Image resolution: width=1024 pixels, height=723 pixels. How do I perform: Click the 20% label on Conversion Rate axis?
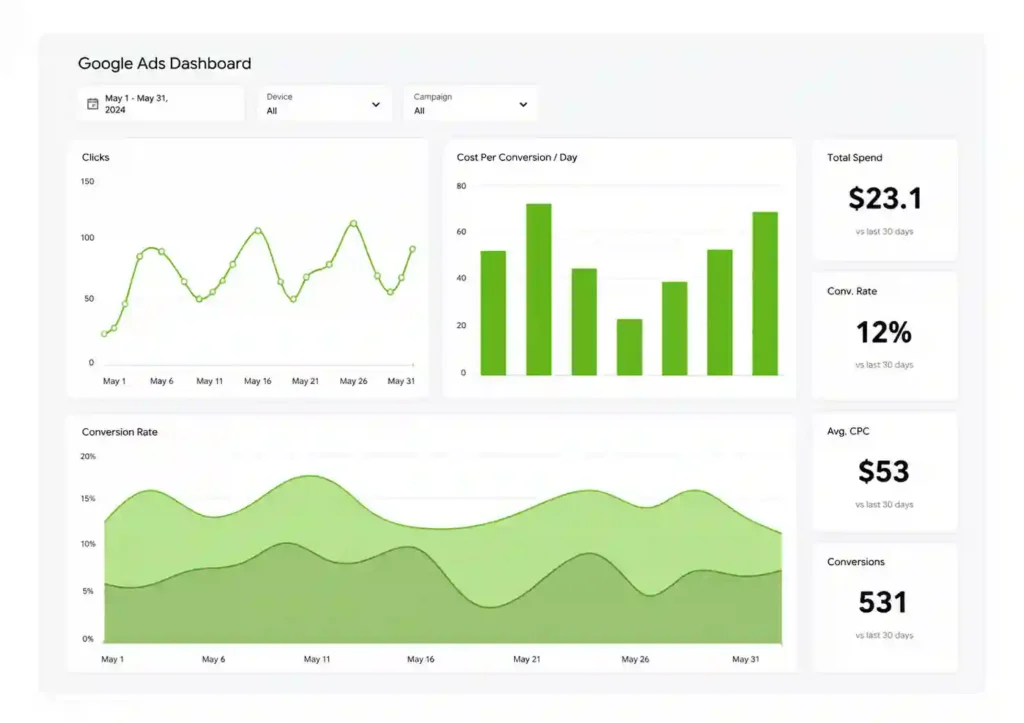88,457
